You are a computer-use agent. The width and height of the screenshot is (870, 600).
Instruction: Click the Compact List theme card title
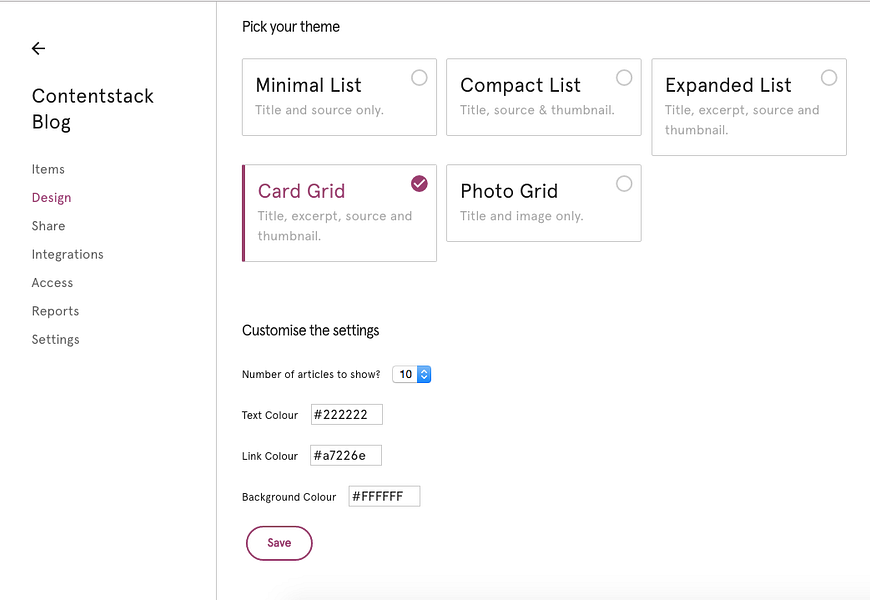click(520, 85)
